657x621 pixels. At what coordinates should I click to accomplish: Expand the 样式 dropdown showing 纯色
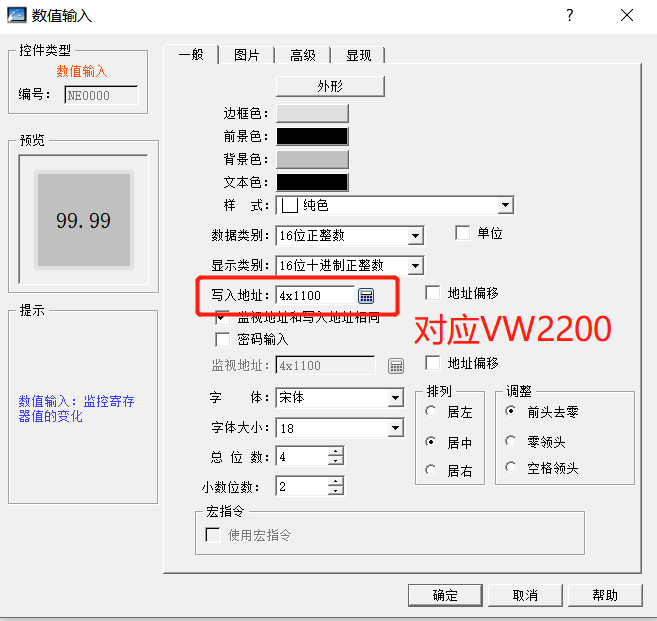tap(505, 205)
